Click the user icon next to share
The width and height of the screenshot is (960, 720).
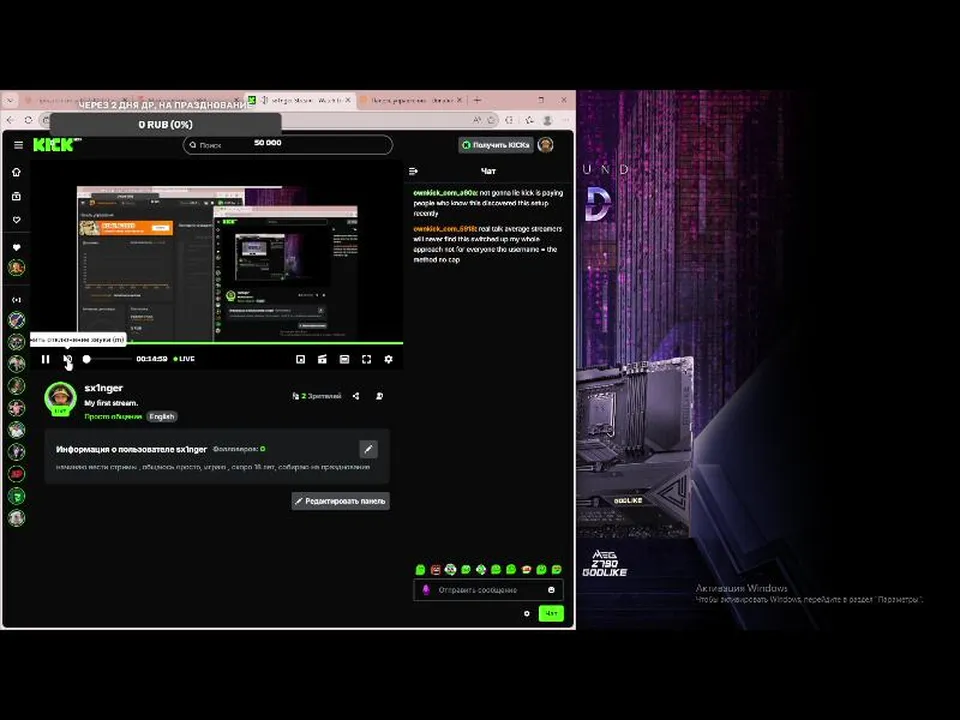pyautogui.click(x=380, y=396)
